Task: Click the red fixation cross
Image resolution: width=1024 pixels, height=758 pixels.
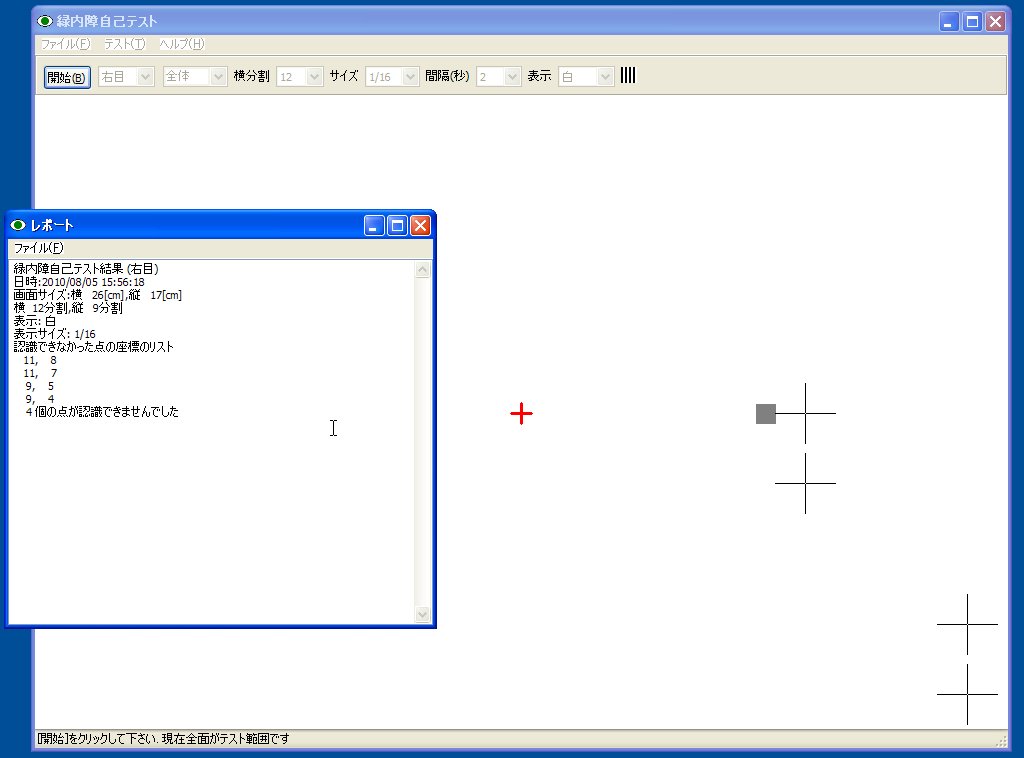Action: click(521, 413)
